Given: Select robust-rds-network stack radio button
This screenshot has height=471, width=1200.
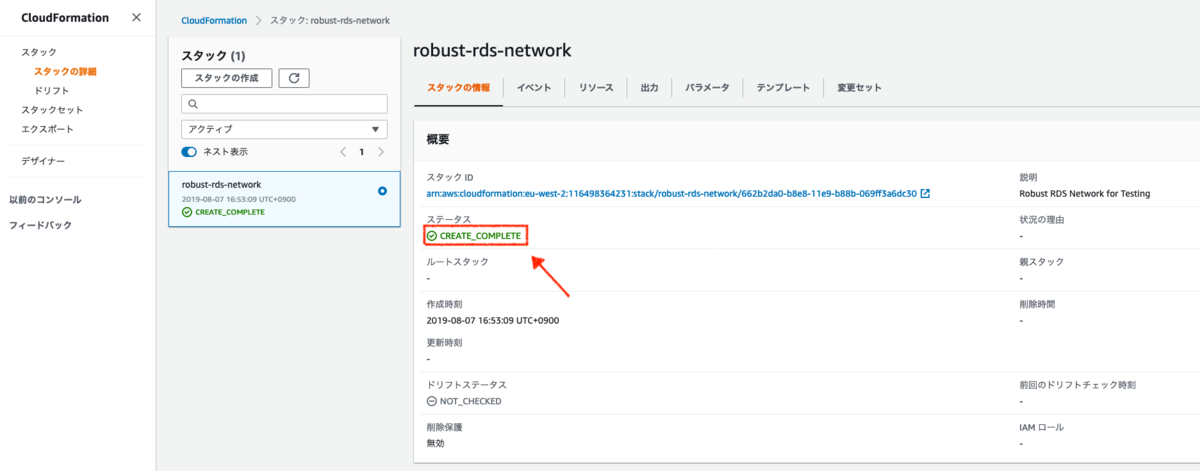Looking at the screenshot, I should coord(382,190).
